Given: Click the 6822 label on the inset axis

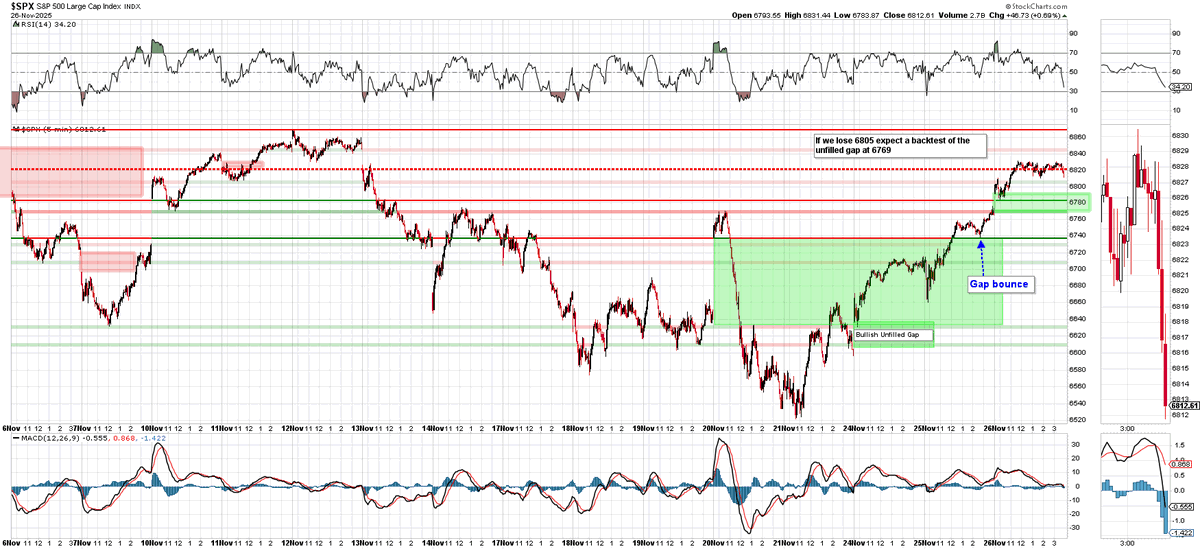Looking at the screenshot, I should coord(1179,259).
